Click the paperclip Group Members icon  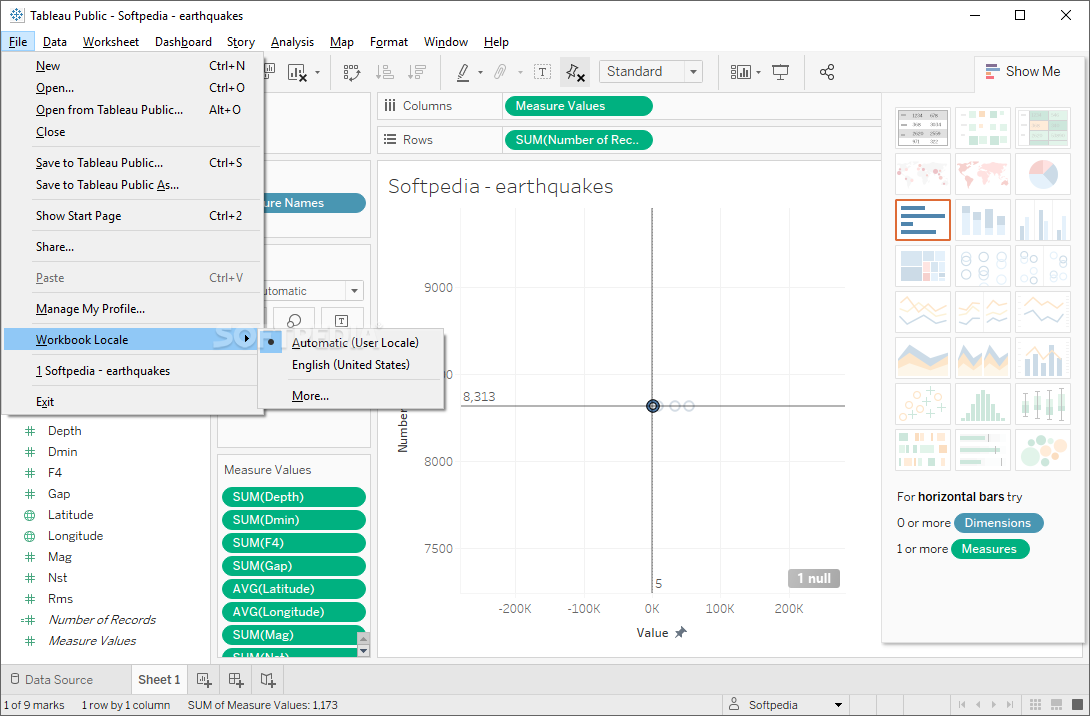tap(500, 72)
